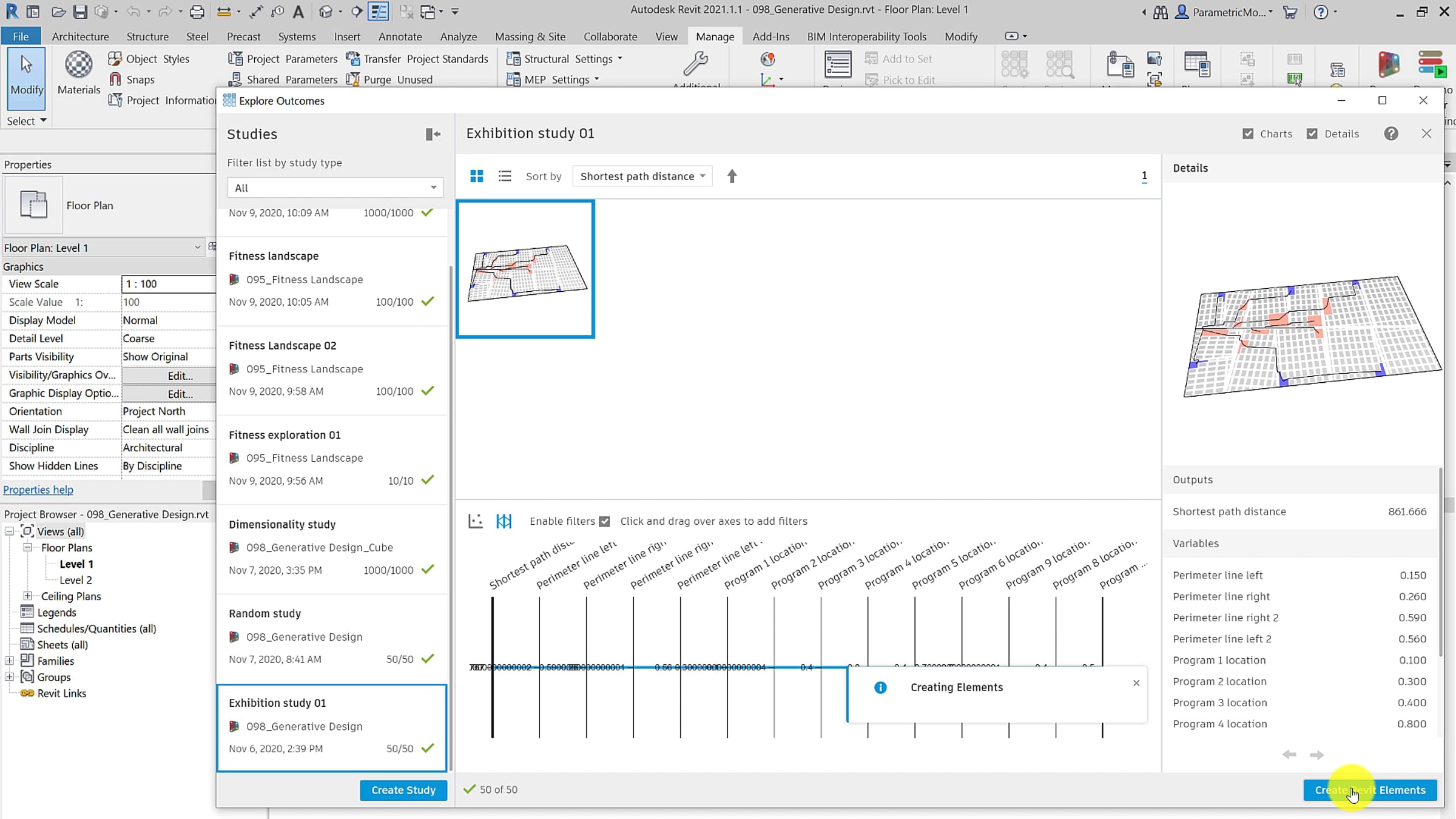This screenshot has width=1456, height=819.
Task: Open the study type filter dropdown
Action: pos(335,188)
